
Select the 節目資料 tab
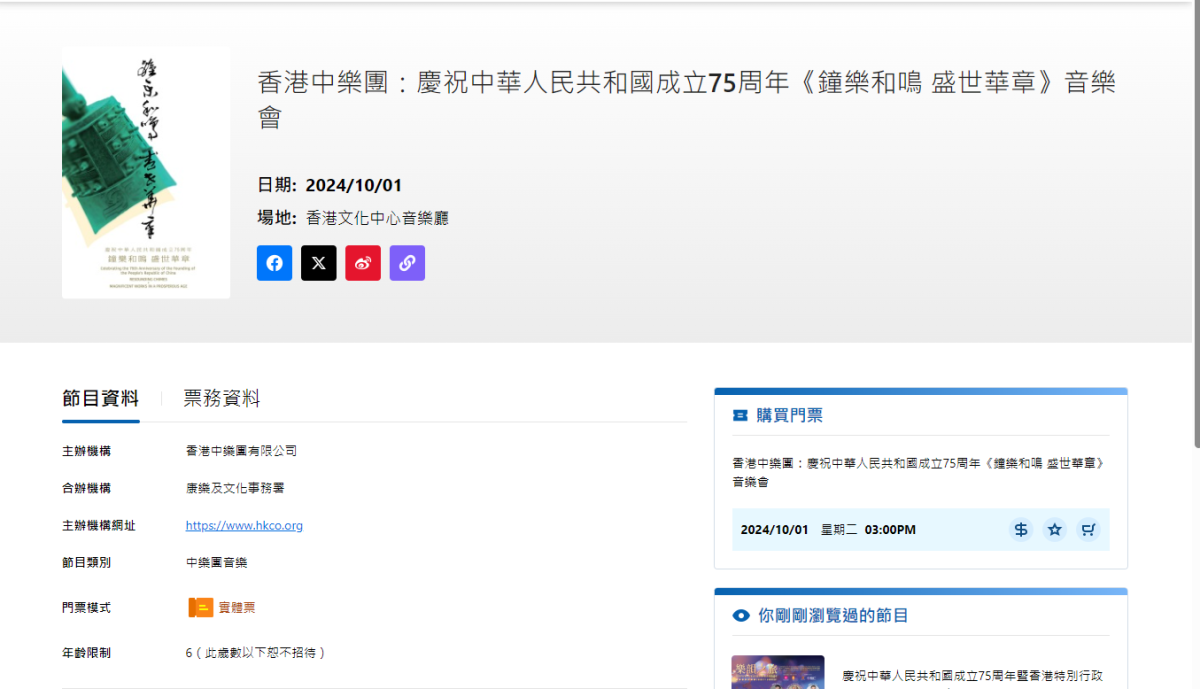click(100, 399)
